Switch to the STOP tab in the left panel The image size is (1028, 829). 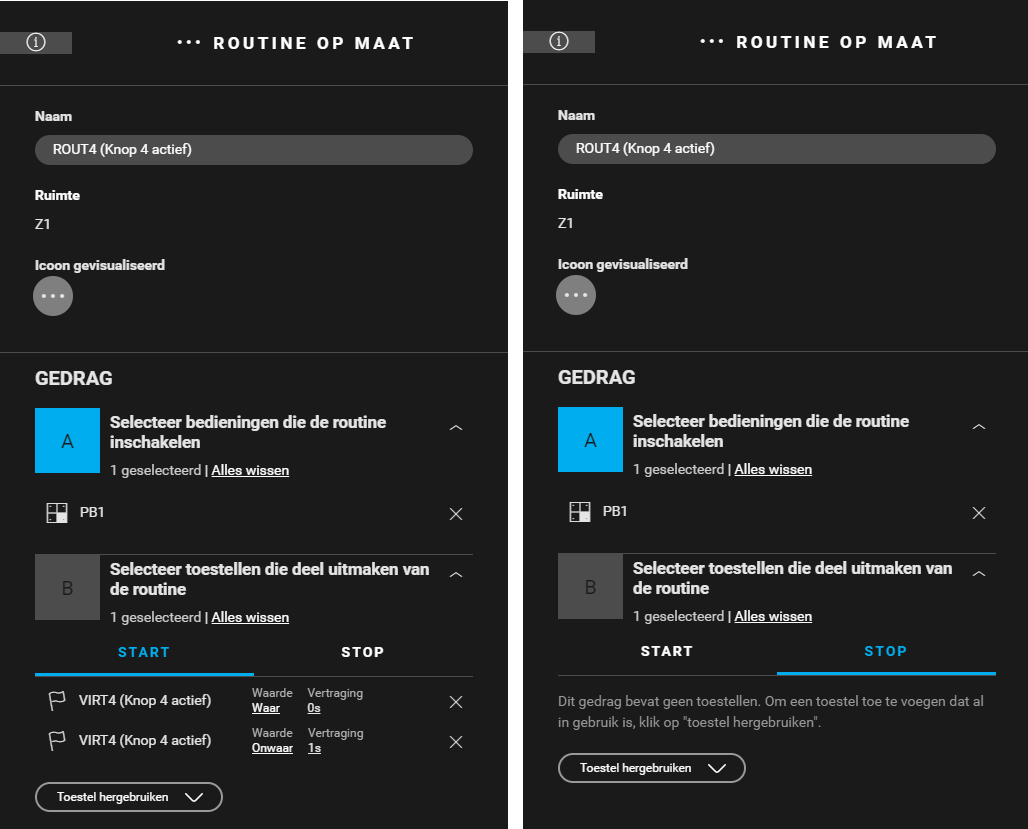[363, 653]
